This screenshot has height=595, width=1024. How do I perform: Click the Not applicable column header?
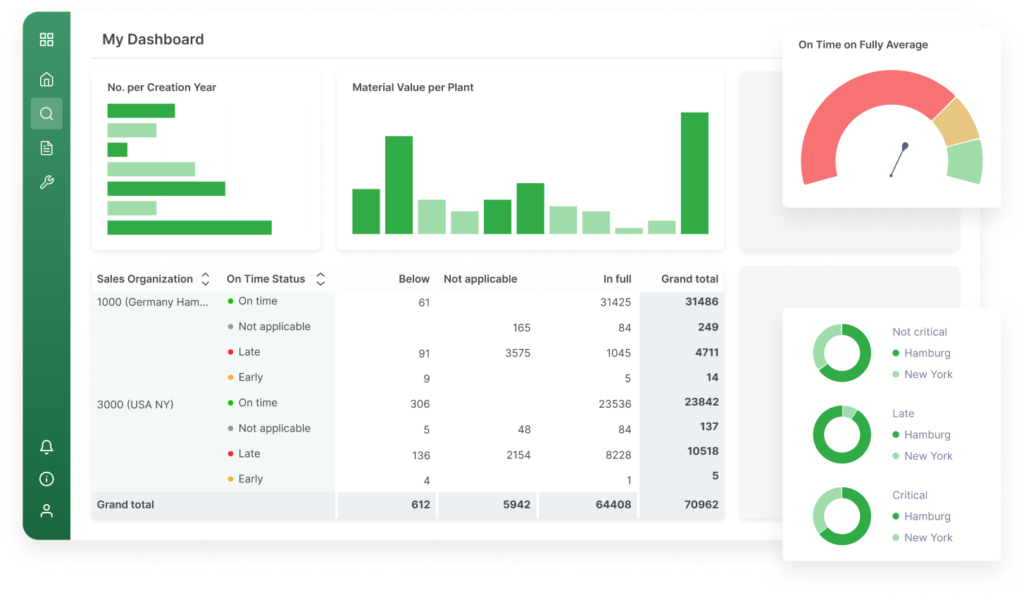[x=482, y=278]
